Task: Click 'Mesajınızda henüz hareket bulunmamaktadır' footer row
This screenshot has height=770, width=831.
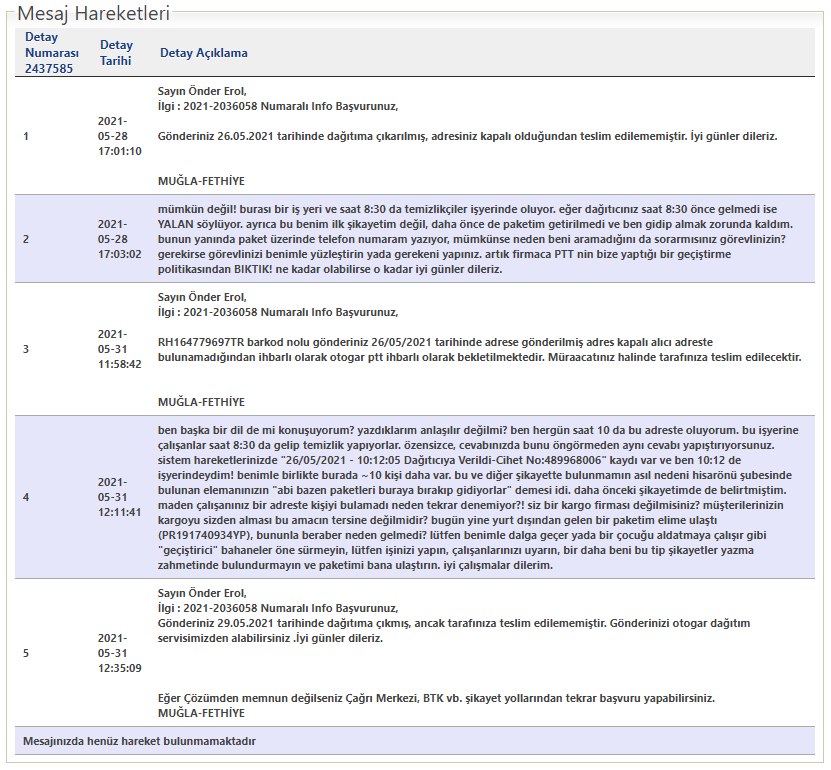Action: [414, 741]
